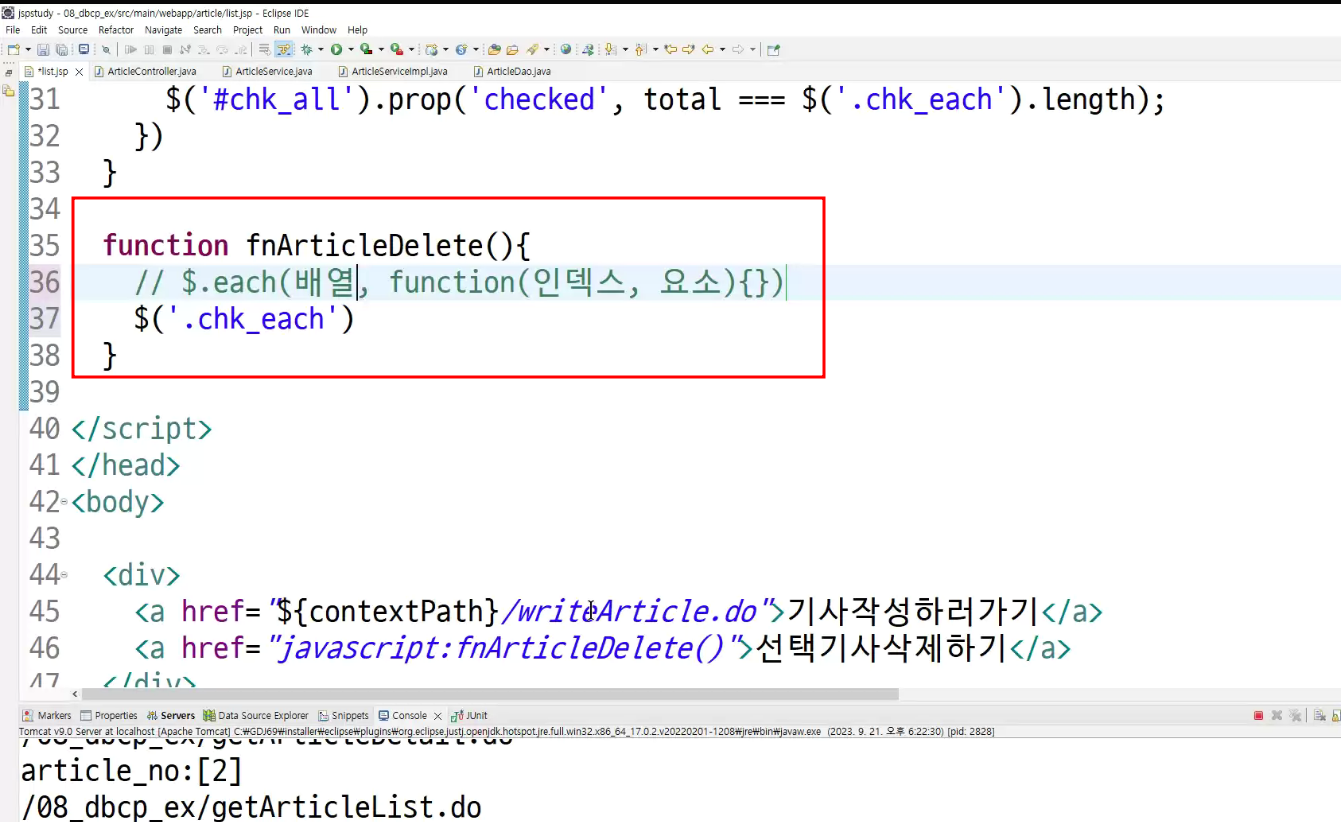Click the New Java Package icon
Screen dimensions: 1341x822
(x=431, y=49)
